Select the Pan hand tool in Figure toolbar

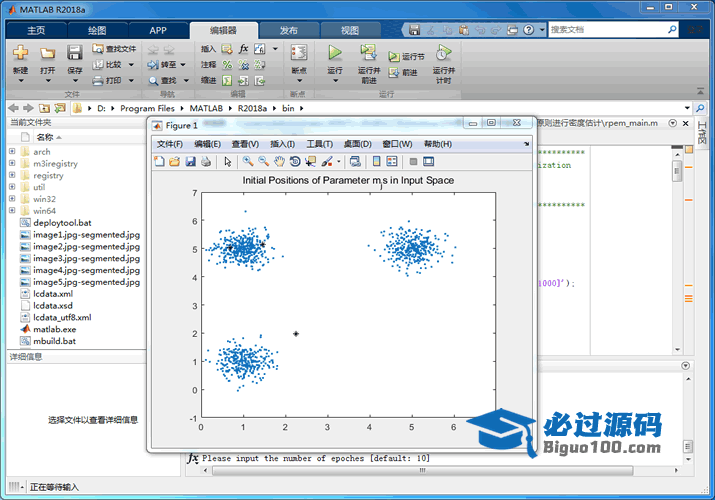tap(280, 161)
